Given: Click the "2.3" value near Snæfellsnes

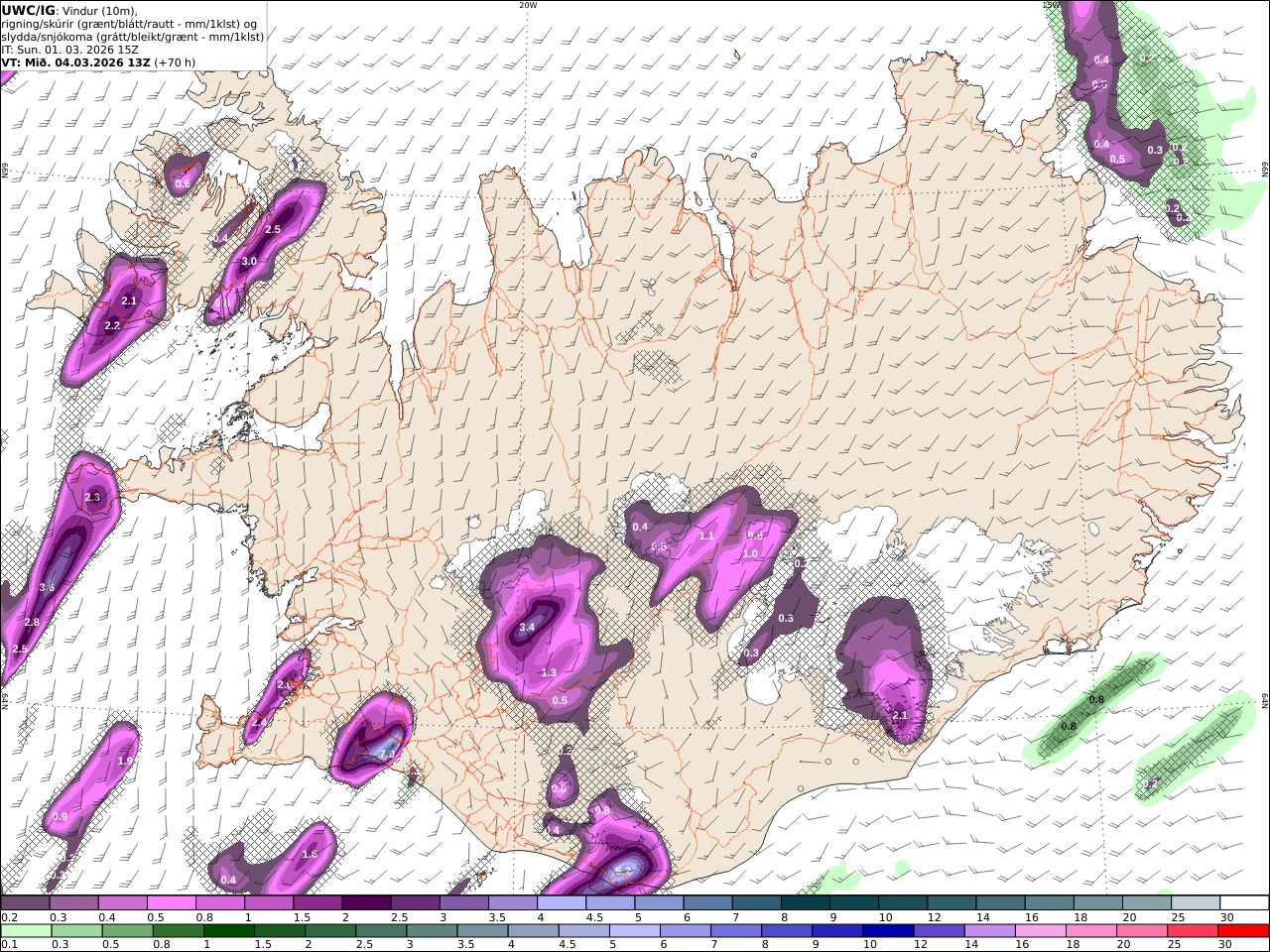Looking at the screenshot, I should point(93,498).
